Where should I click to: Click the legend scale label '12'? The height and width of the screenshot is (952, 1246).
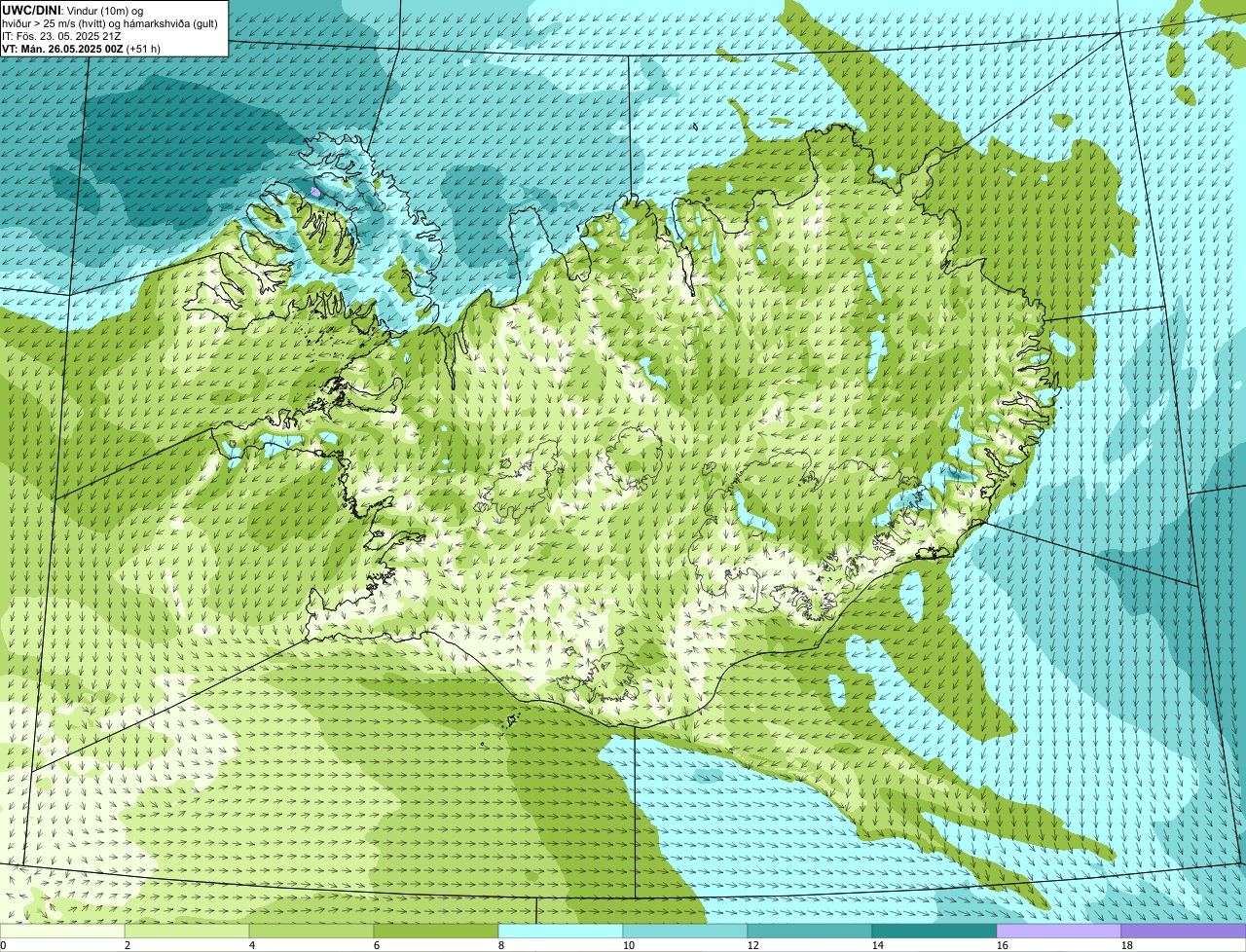pos(752,945)
